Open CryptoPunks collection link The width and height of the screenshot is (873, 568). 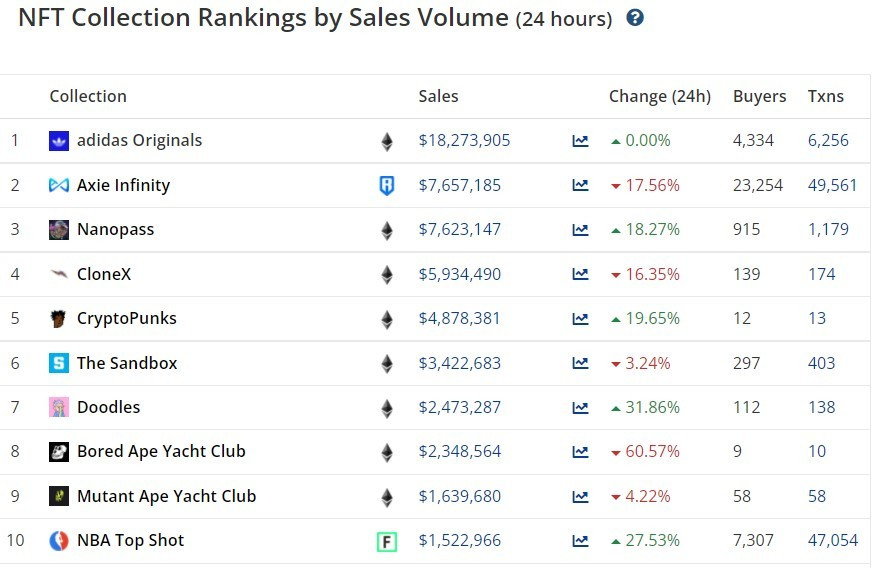click(x=127, y=319)
